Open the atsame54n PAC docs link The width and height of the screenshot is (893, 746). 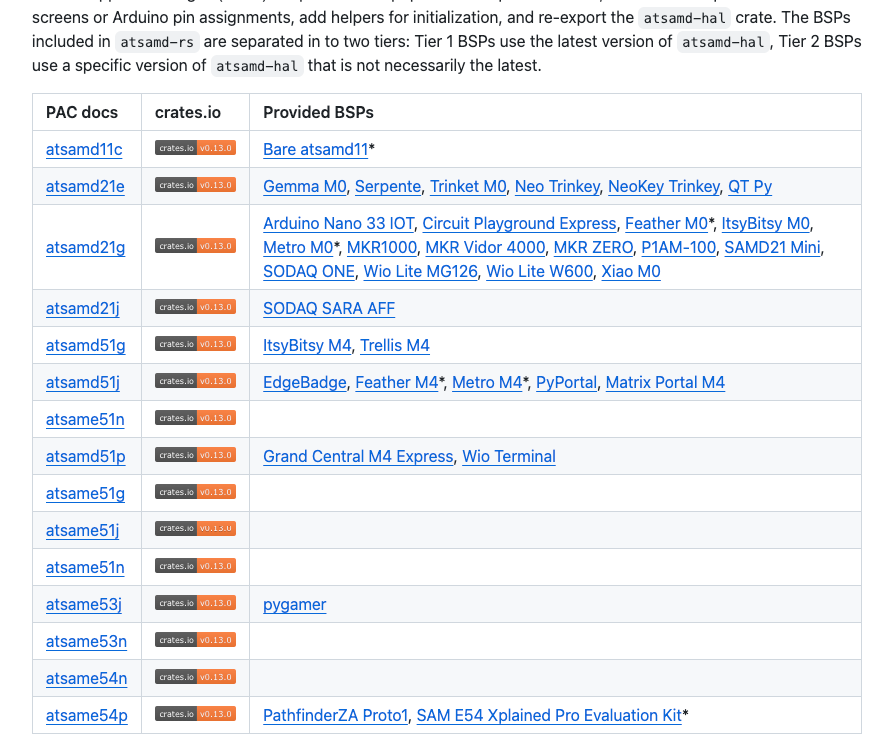coord(86,678)
